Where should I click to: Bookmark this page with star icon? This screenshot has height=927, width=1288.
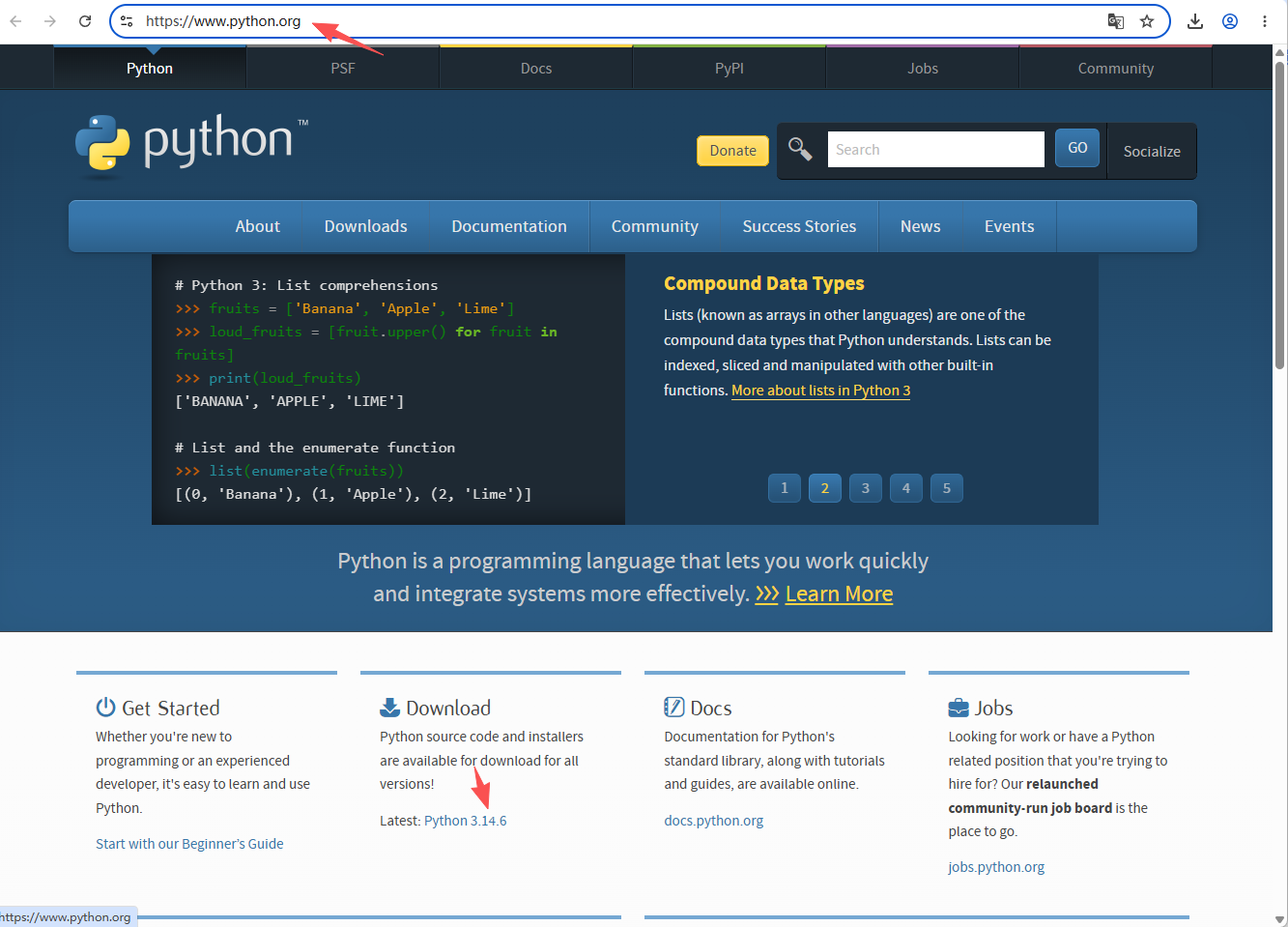pyautogui.click(x=1147, y=20)
